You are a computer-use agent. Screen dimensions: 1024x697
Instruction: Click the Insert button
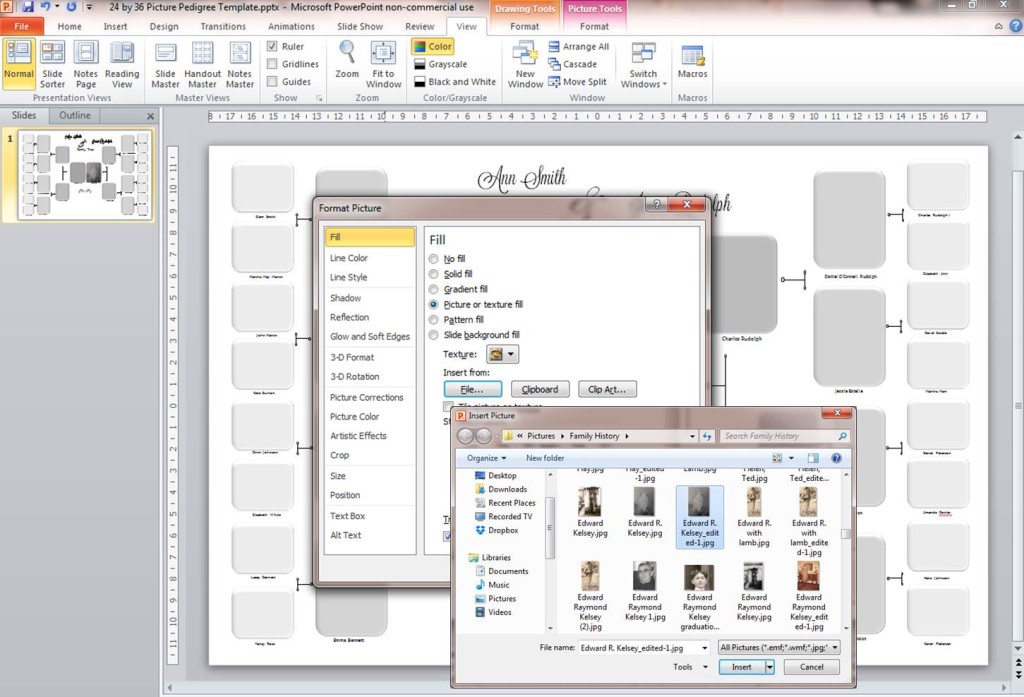741,667
